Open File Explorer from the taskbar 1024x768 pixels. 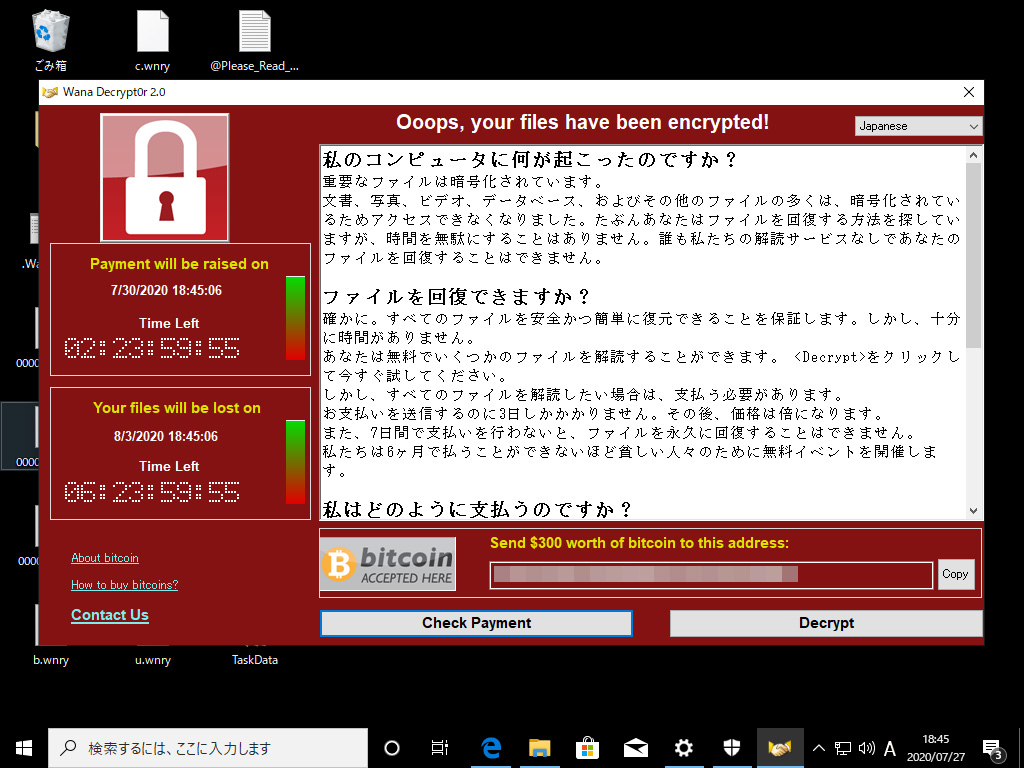pos(539,748)
